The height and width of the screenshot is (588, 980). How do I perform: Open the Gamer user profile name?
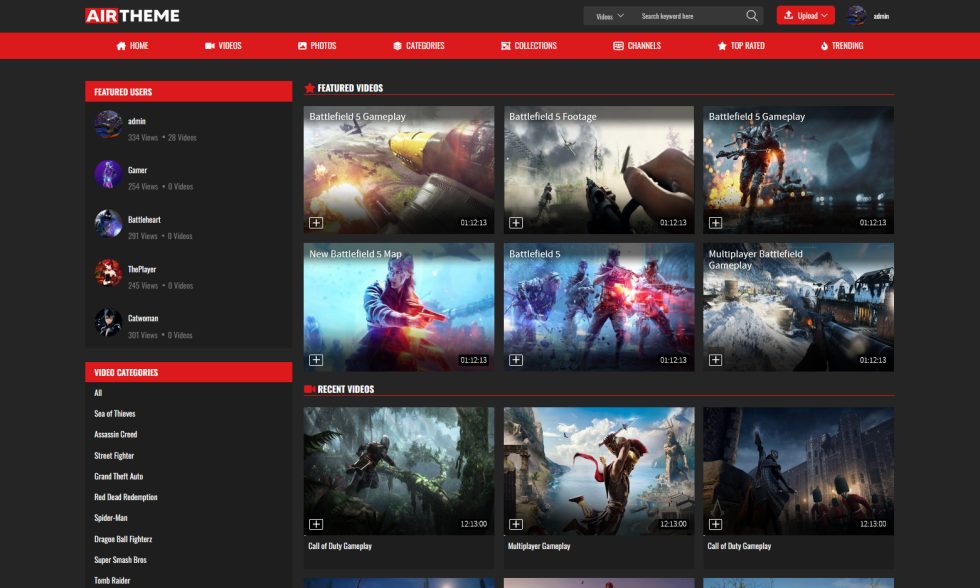[x=138, y=170]
